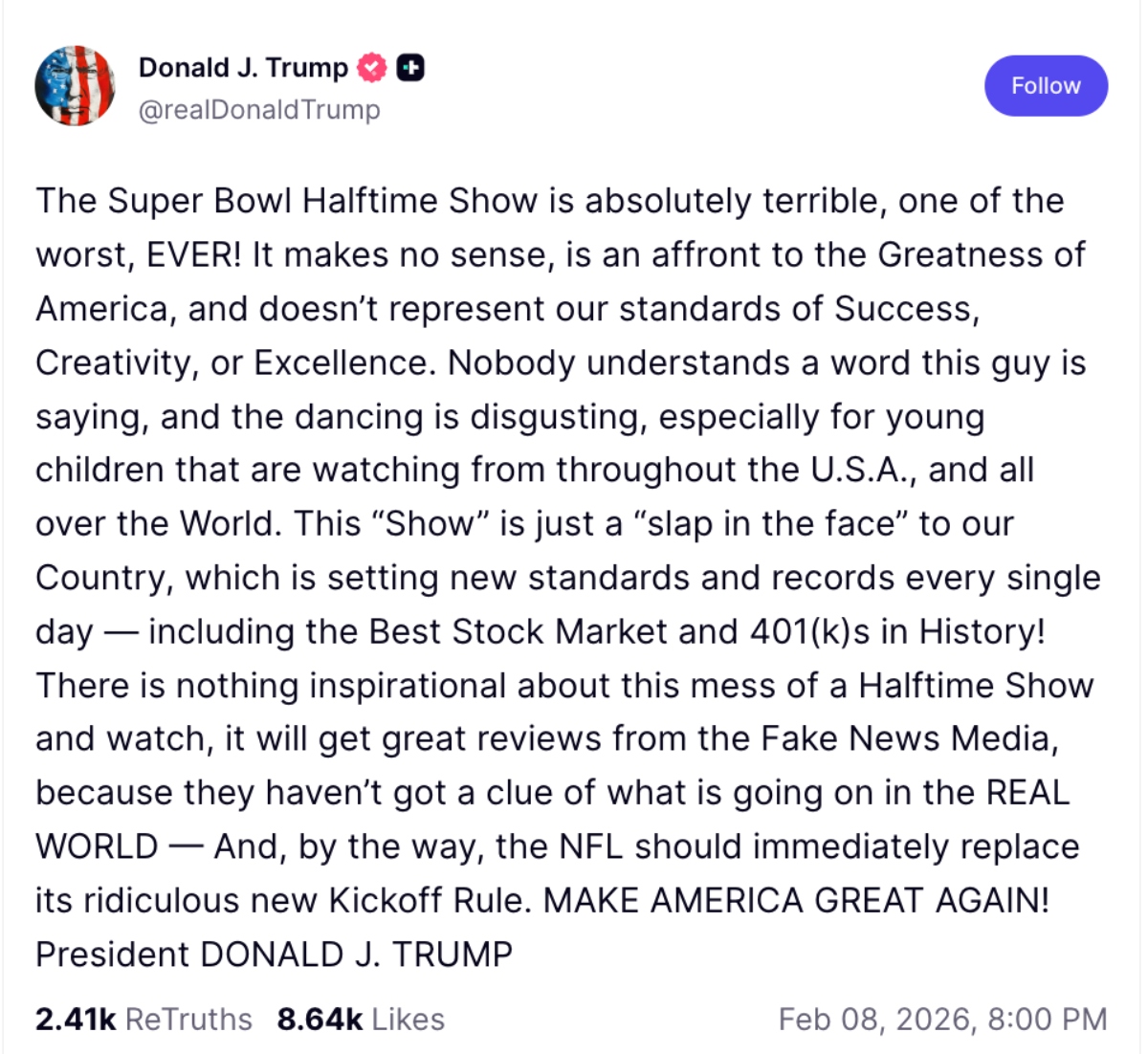Viewport: 1148px width, 1054px height.
Task: Click the "Best Stock Market" phrase
Action: (518, 632)
